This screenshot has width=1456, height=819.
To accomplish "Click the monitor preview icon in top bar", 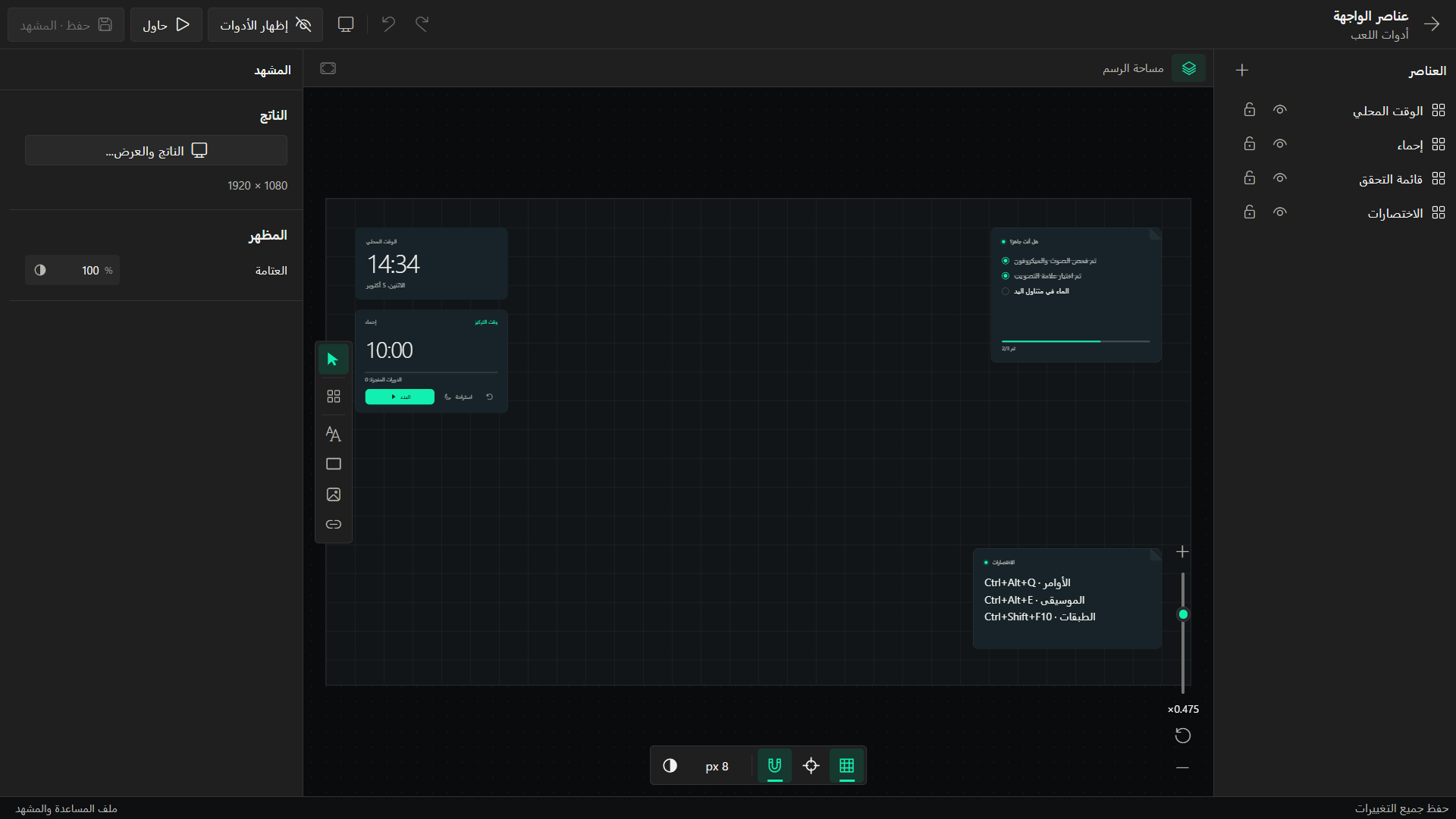I will coord(346,24).
